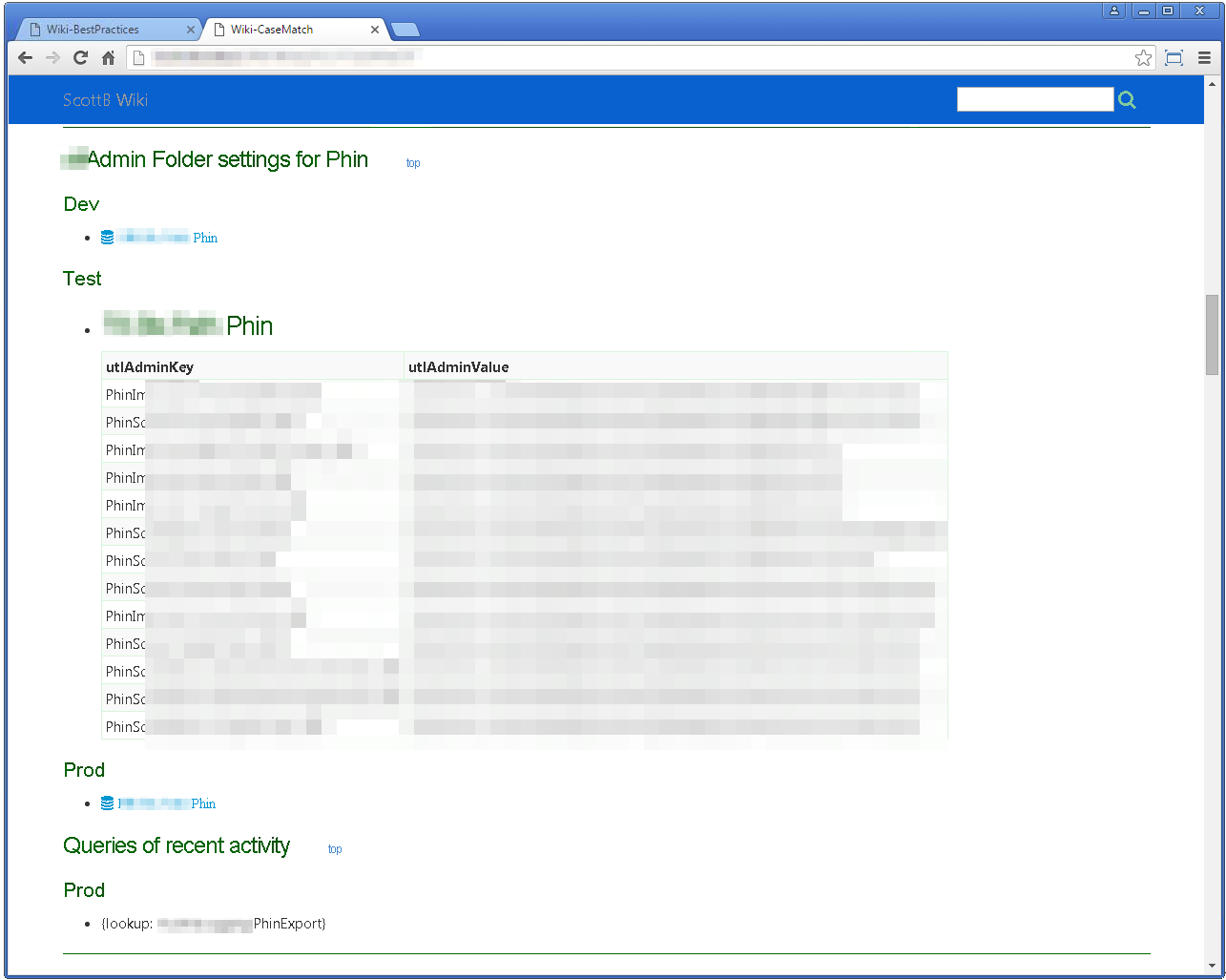Go to the browser home page
Viewport: 1226px width, 980px height.
click(x=108, y=58)
